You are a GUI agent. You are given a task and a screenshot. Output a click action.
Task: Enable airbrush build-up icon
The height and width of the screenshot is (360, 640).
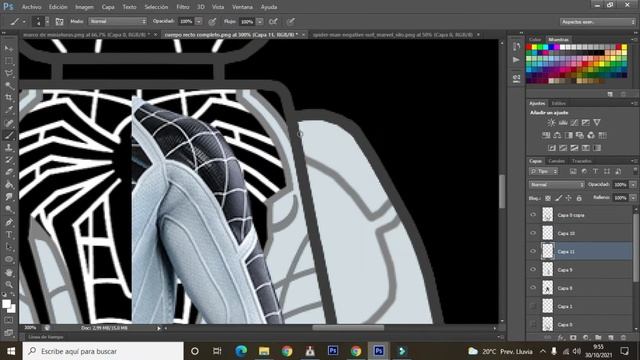(x=273, y=21)
